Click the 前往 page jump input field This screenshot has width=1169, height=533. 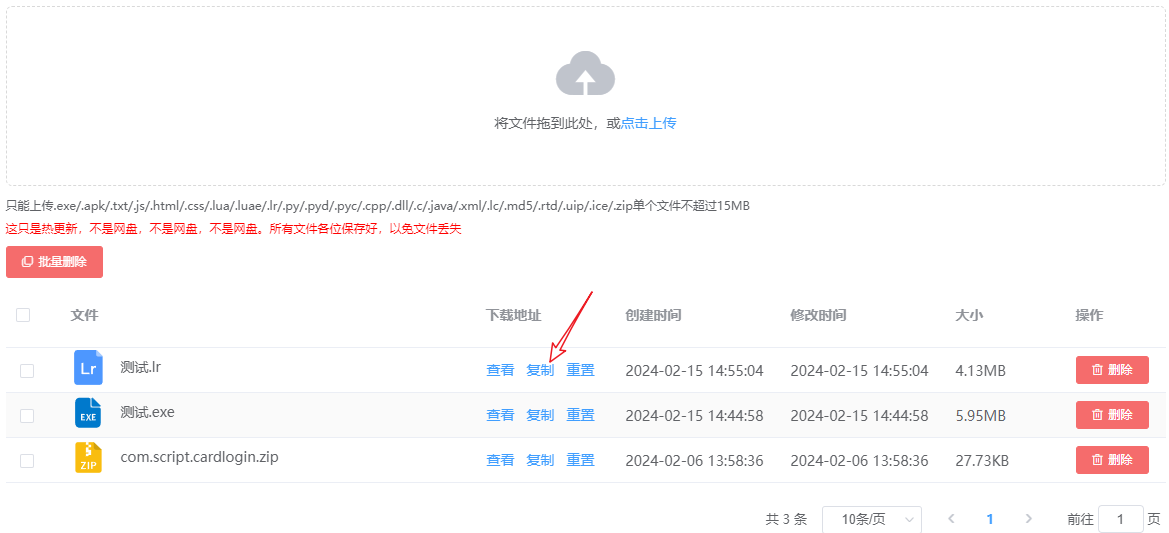[x=1121, y=519]
